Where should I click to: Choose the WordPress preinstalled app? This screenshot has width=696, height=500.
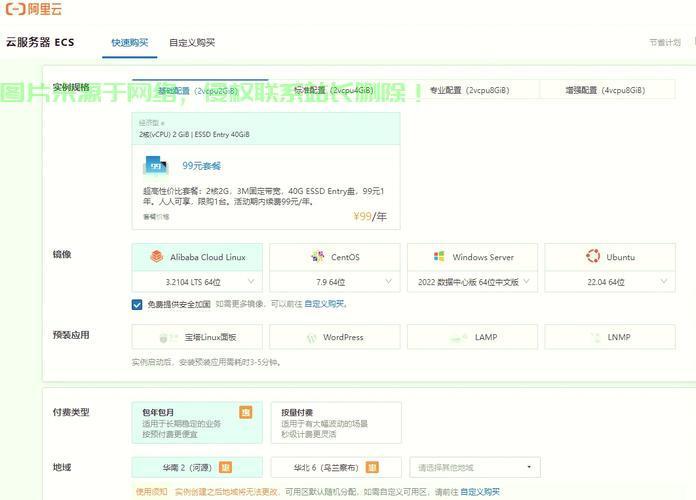(x=335, y=337)
